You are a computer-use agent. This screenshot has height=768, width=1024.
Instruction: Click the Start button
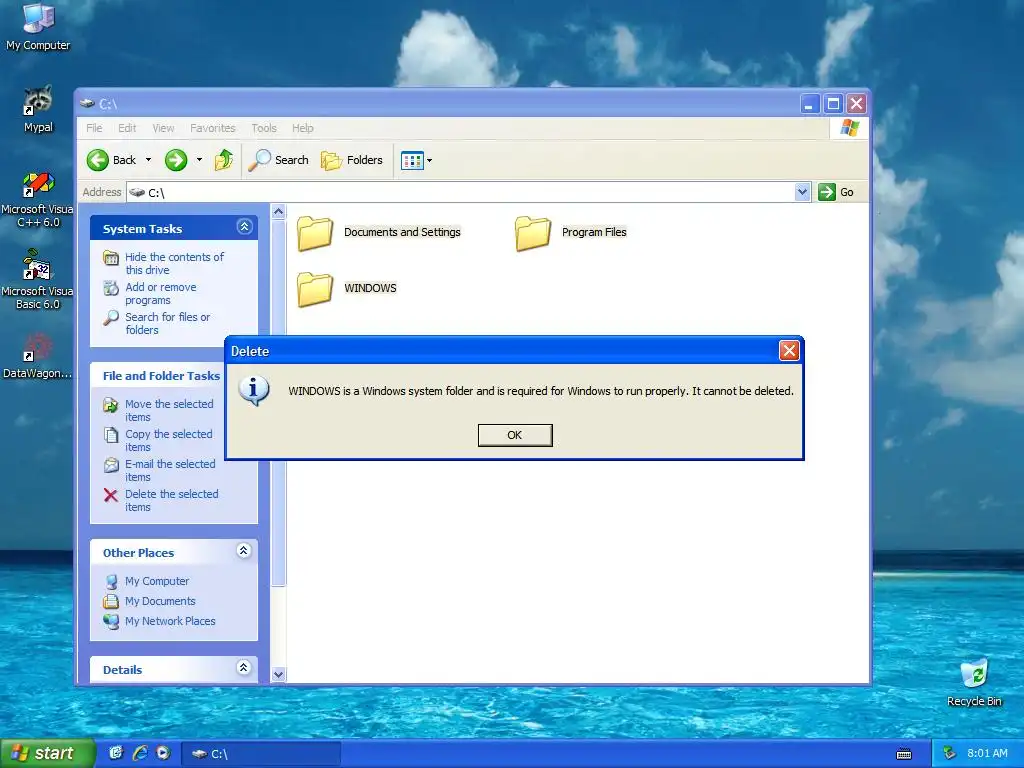(47, 753)
